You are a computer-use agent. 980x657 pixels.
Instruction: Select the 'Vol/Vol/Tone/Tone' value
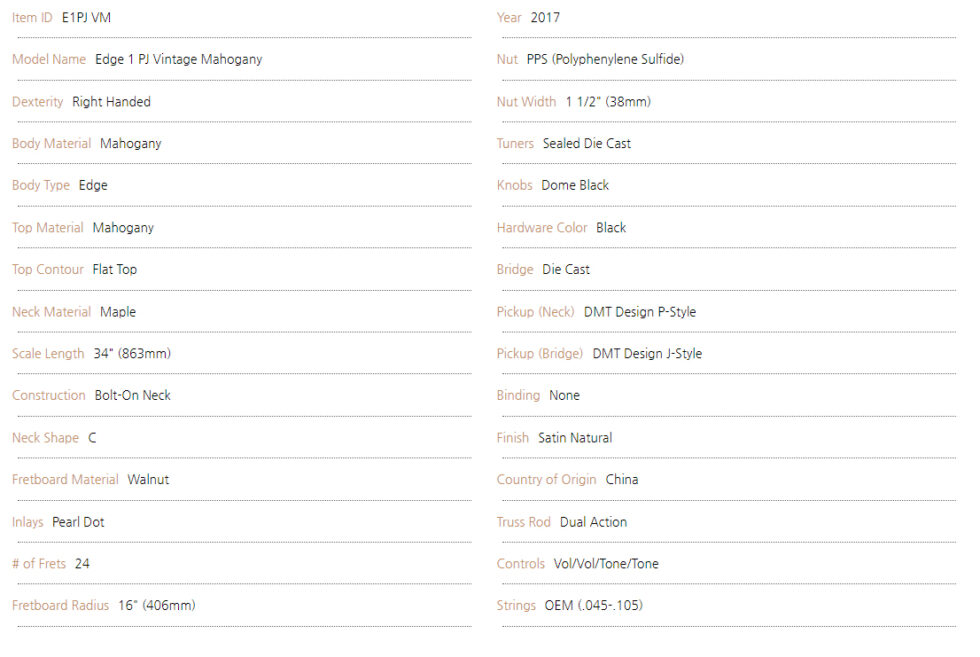(x=606, y=564)
